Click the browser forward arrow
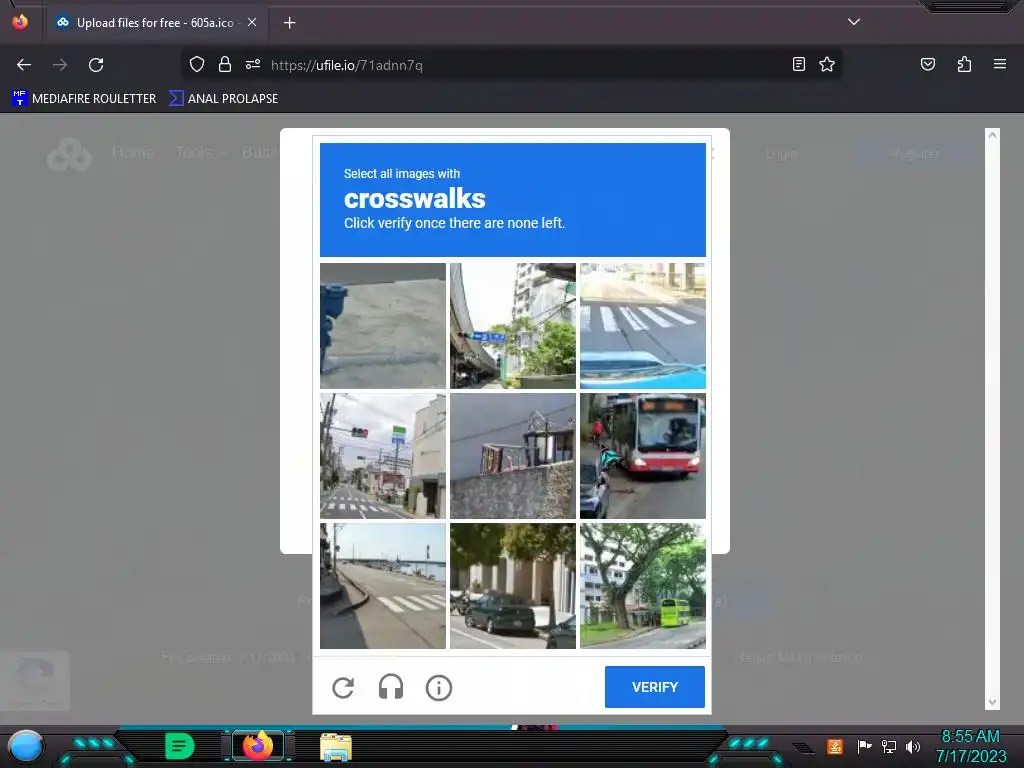Viewport: 1024px width, 768px height. [x=60, y=65]
